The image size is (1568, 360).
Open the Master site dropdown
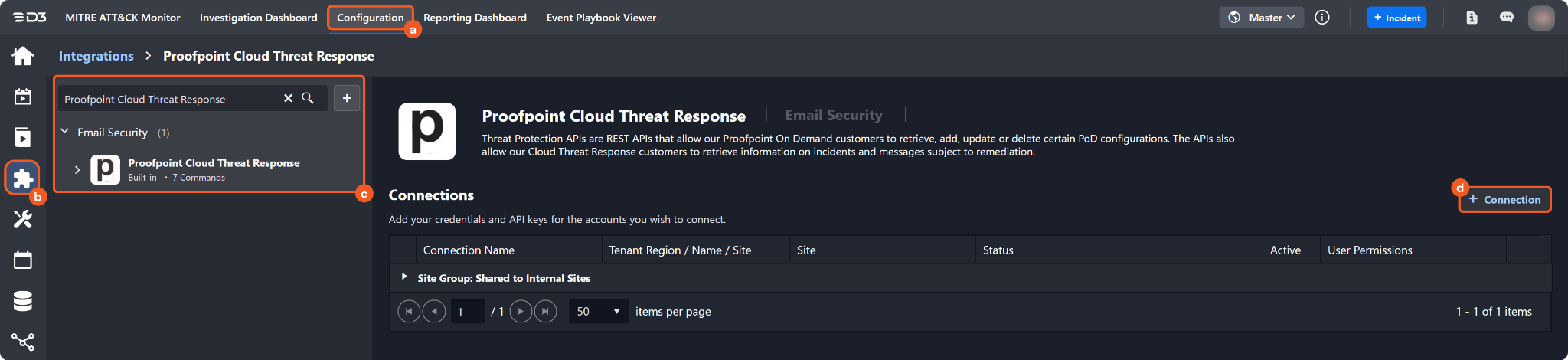(x=1261, y=18)
